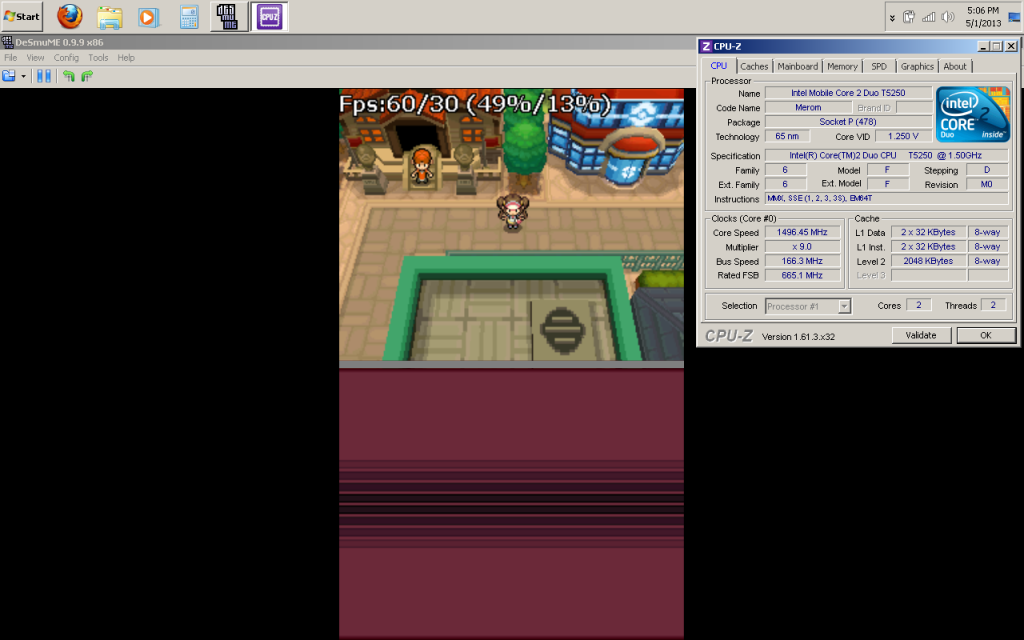Viewport: 1024px width, 640px height.
Task: Click the Code Name value 'Merom'
Action: coord(808,108)
